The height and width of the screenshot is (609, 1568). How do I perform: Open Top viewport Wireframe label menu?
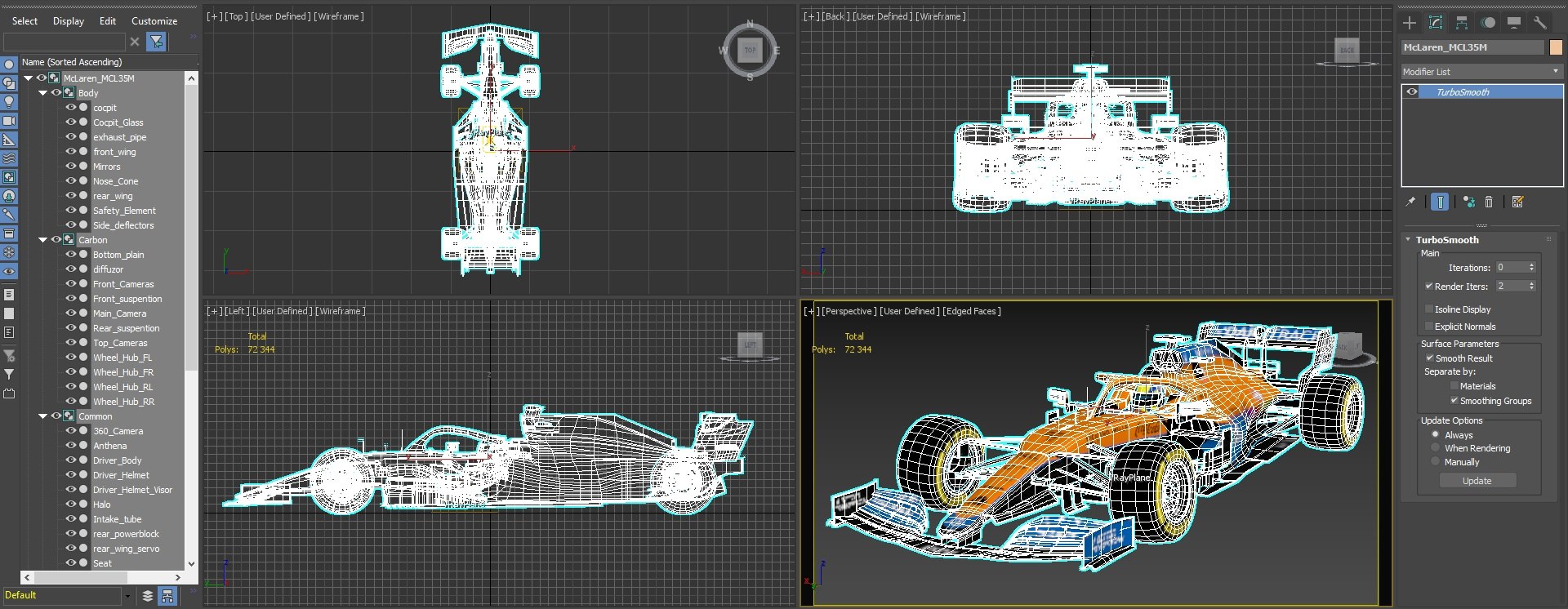click(x=339, y=16)
